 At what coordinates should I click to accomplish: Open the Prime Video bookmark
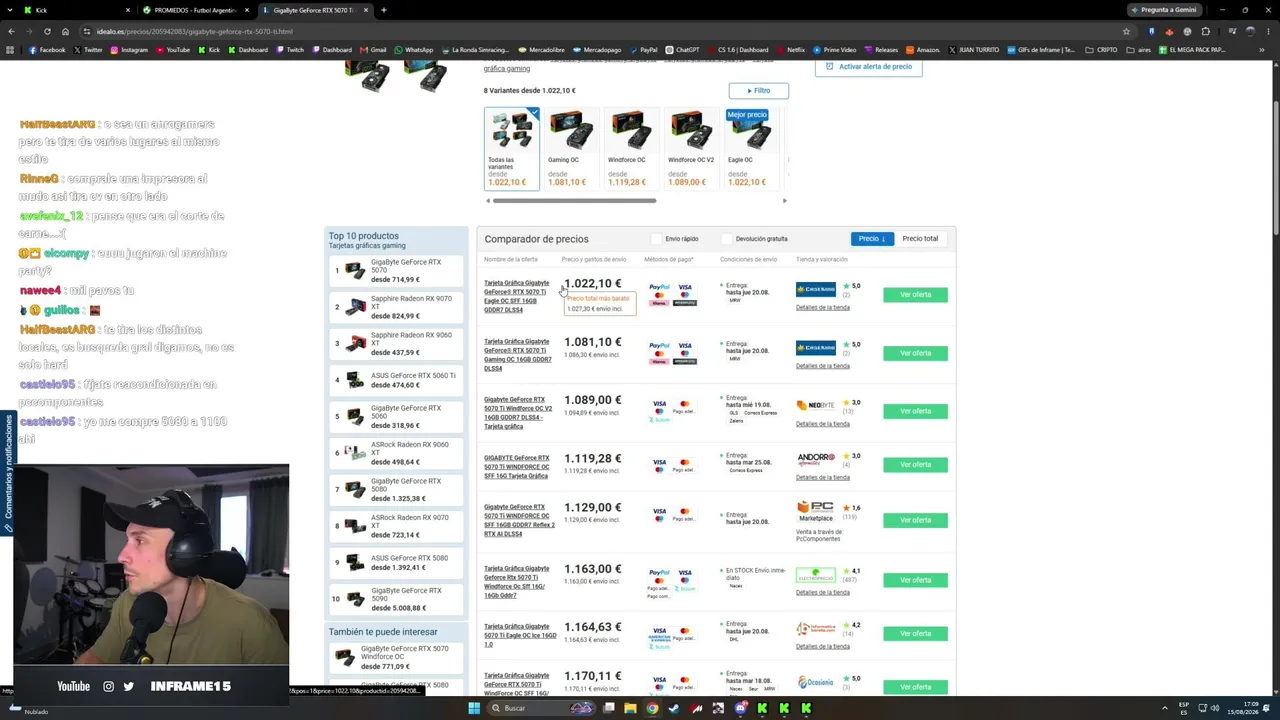pyautogui.click(x=835, y=50)
